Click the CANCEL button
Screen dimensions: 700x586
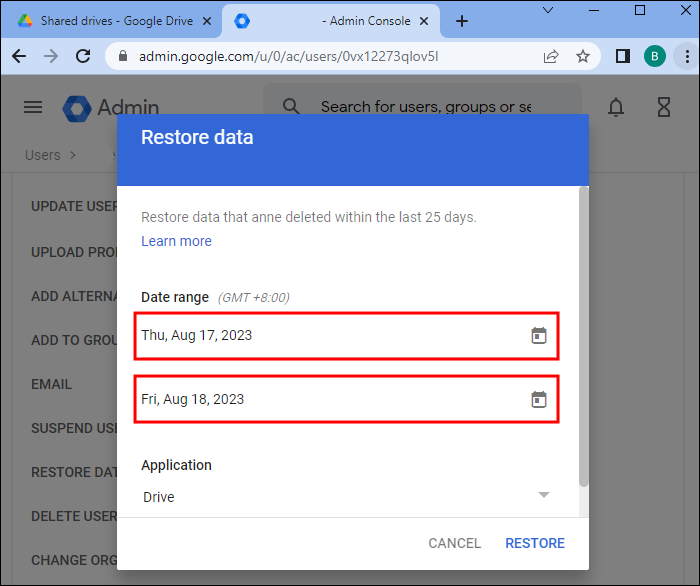[x=455, y=543]
